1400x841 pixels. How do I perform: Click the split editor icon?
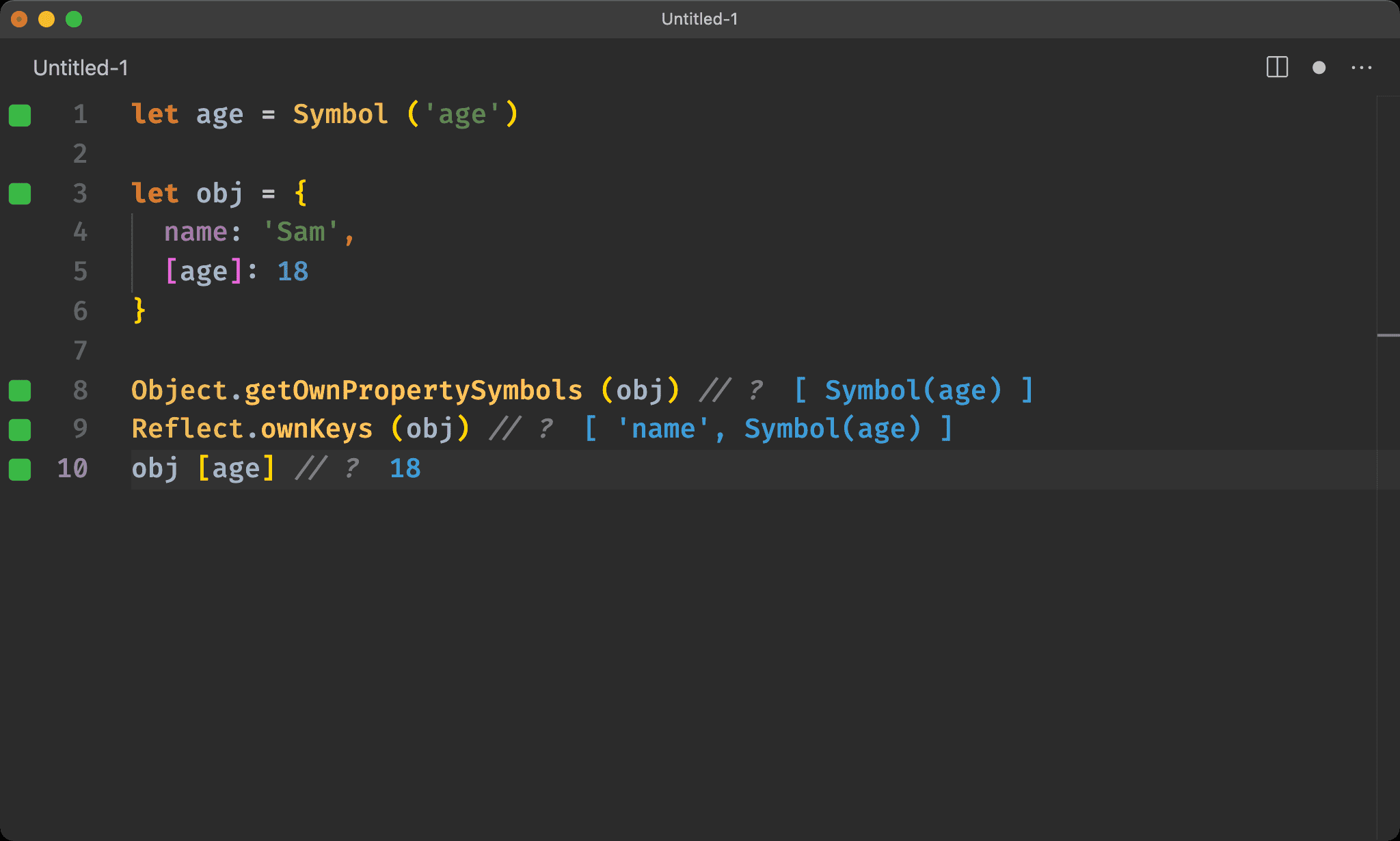(1277, 67)
